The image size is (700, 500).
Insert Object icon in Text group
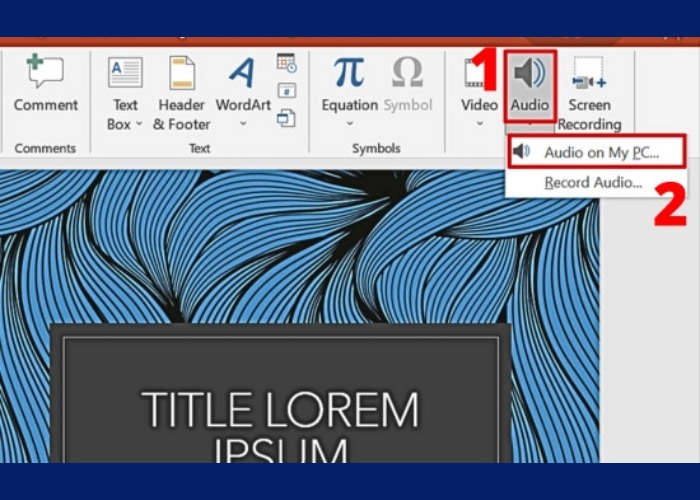coord(286,118)
